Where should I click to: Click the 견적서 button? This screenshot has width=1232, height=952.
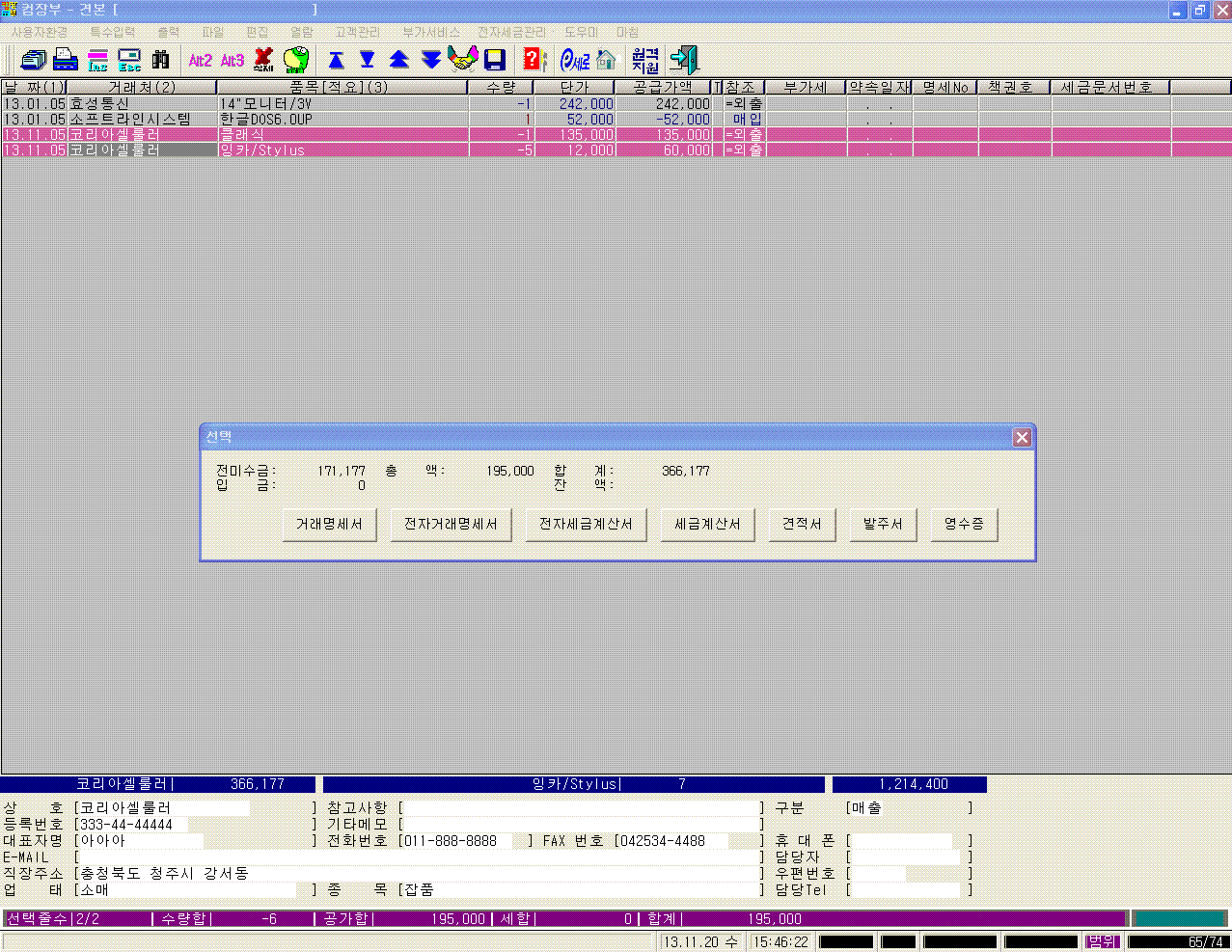pyautogui.click(x=802, y=524)
